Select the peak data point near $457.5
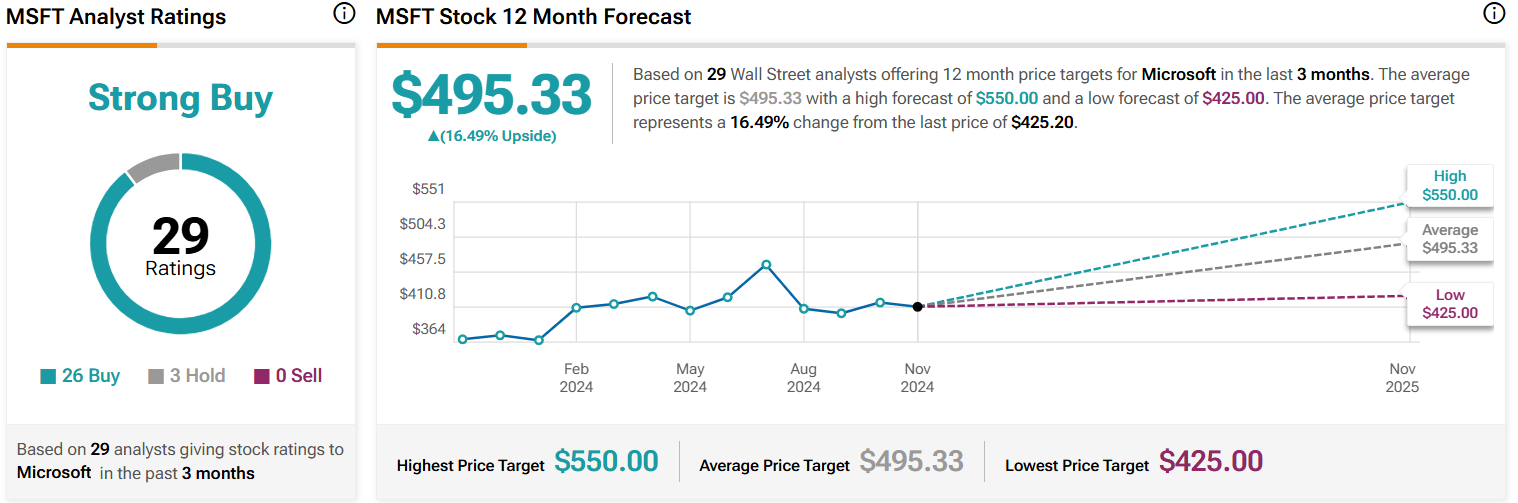The height and width of the screenshot is (503, 1518). [766, 264]
